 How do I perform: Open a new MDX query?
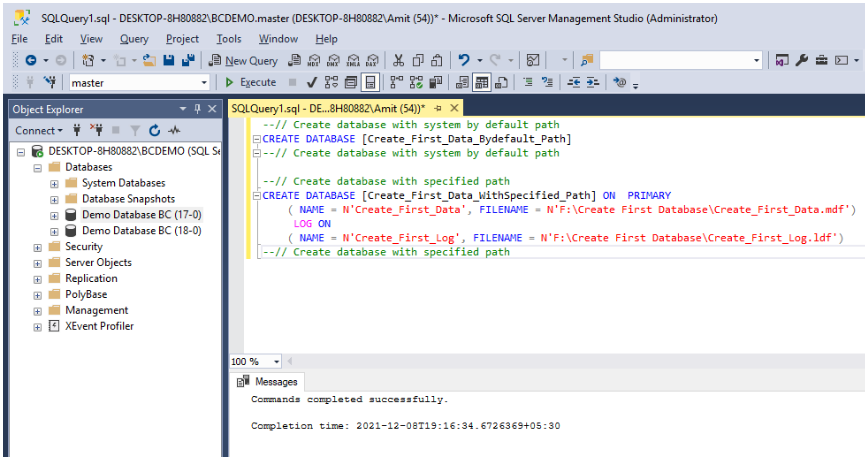pyautogui.click(x=314, y=60)
